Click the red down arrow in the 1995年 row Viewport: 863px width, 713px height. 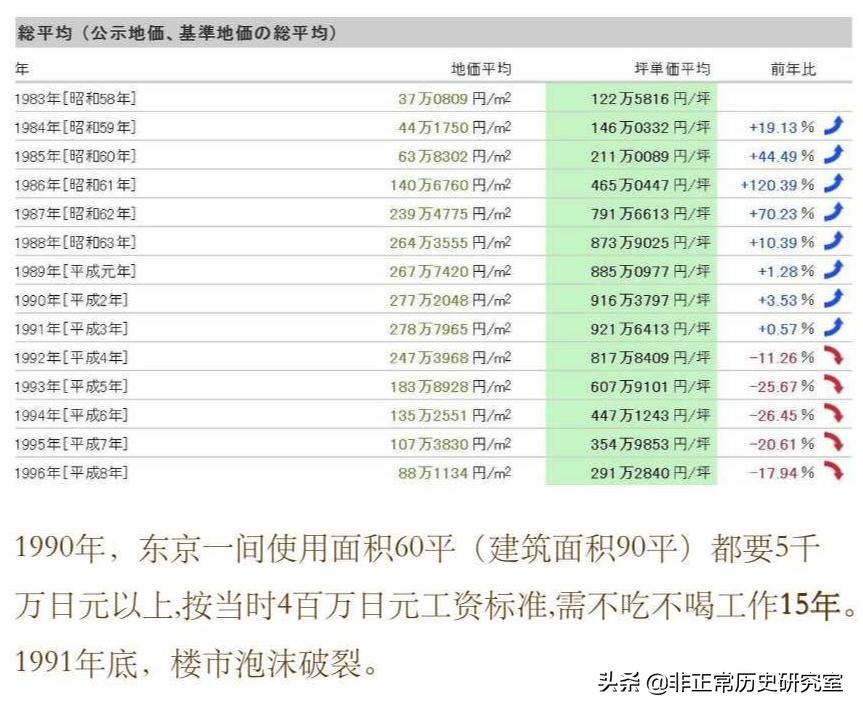tap(834, 442)
